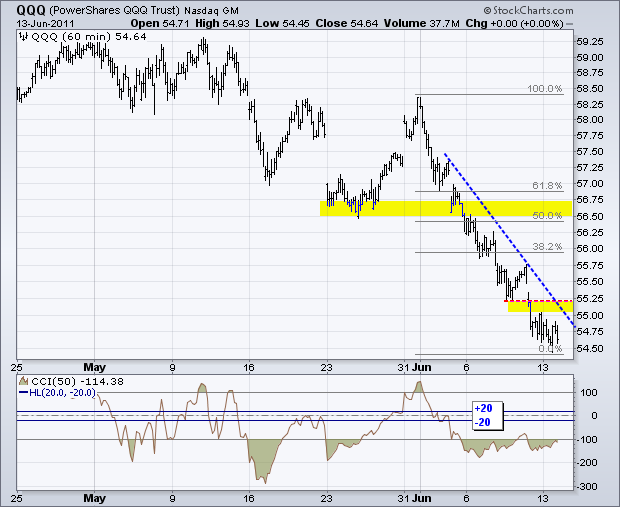Click the +20 annotation in the CCI panel
Image resolution: width=620 pixels, height=507 pixels.
483,408
